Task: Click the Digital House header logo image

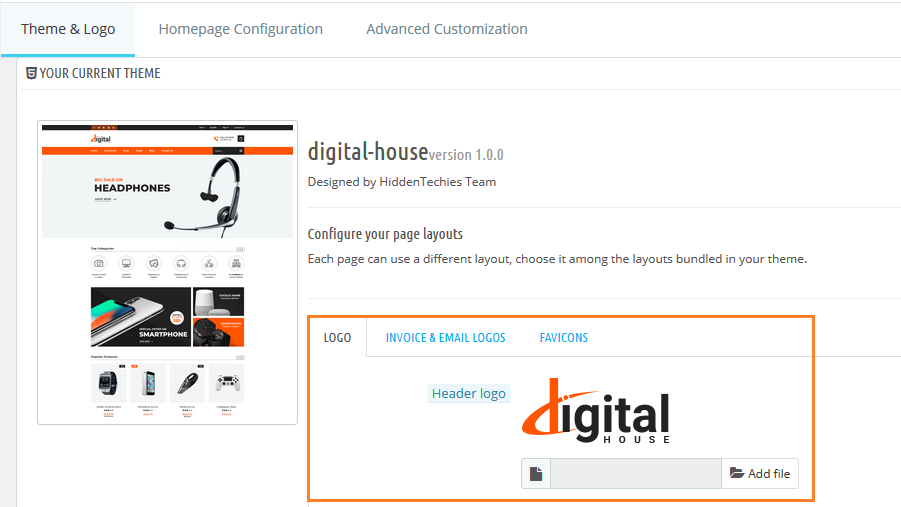Action: click(x=596, y=412)
